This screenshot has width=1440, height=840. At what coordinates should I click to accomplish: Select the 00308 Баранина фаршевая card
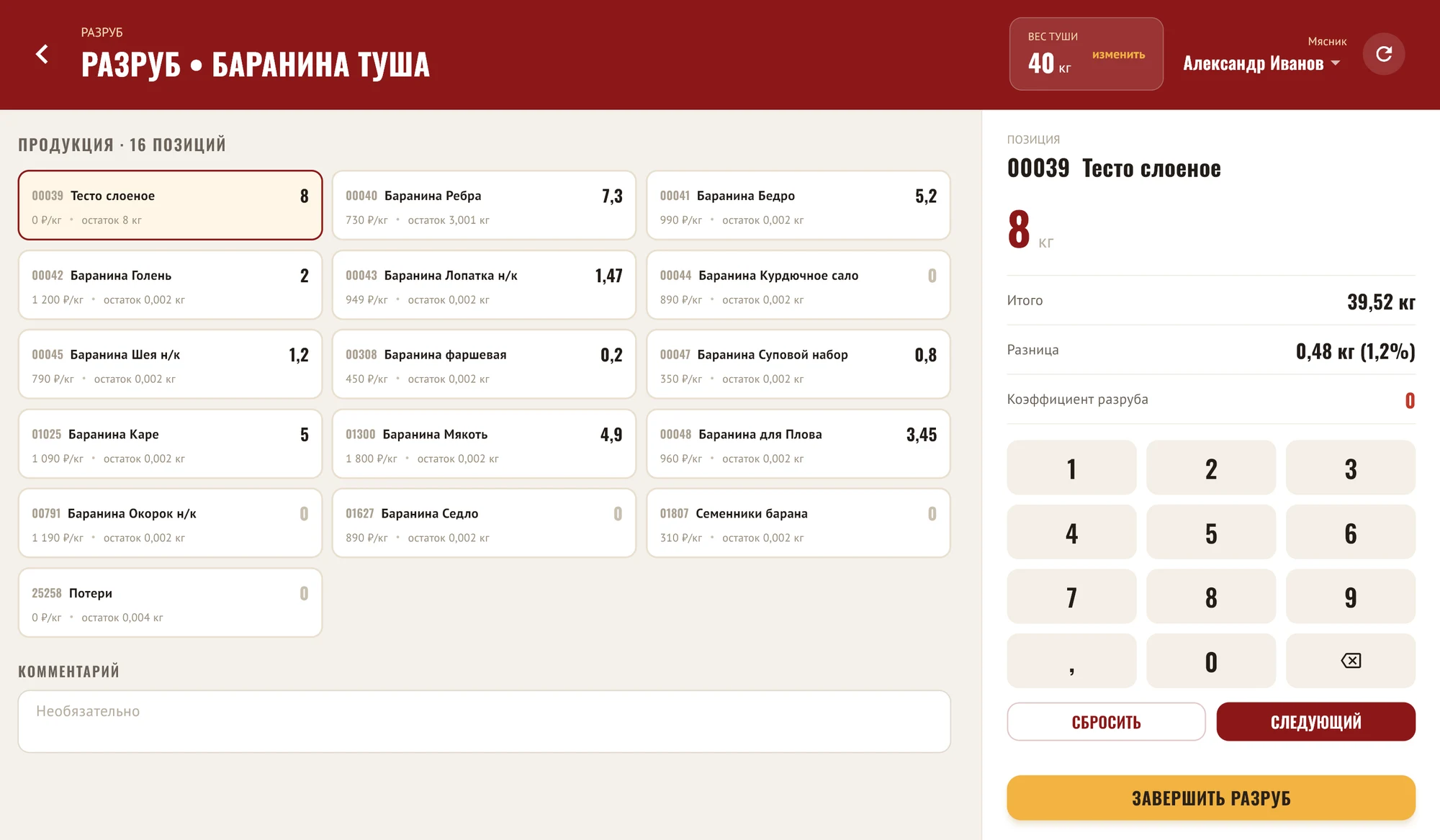click(x=484, y=364)
